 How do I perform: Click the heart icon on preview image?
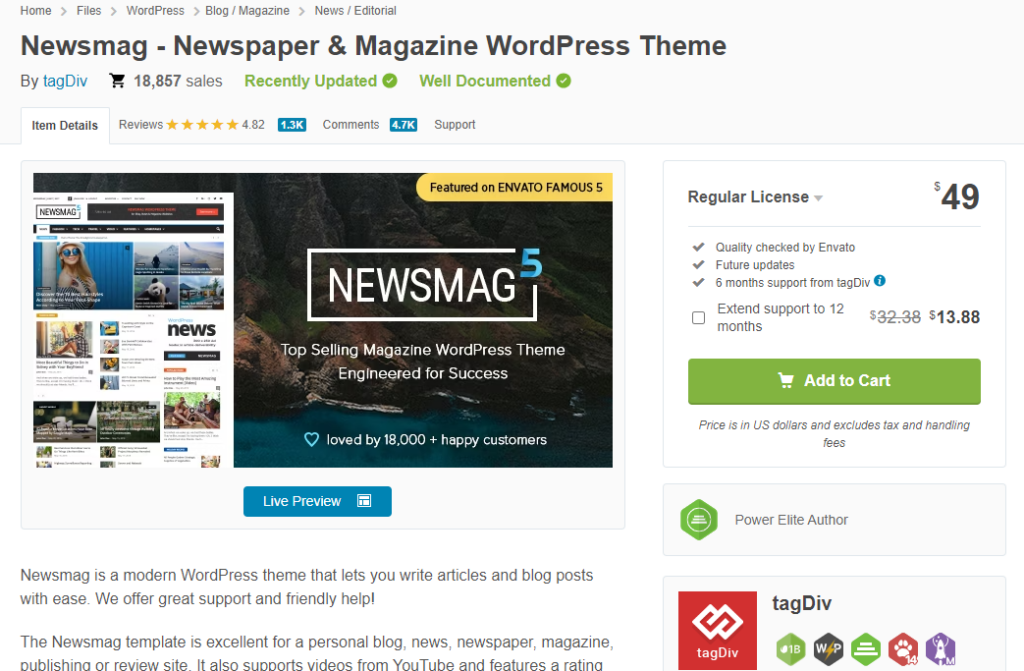coord(312,440)
